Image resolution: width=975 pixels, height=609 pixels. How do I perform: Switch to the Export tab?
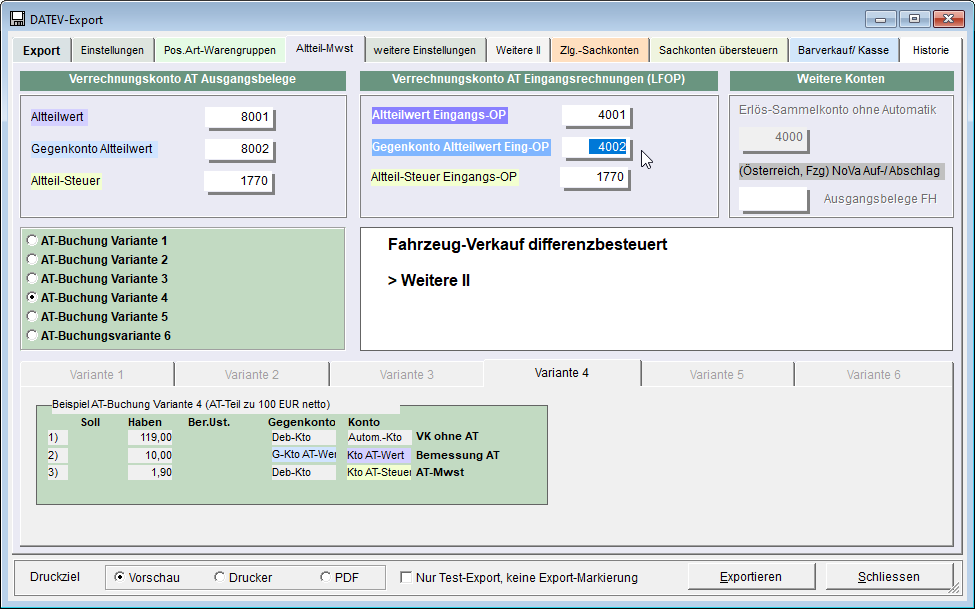pyautogui.click(x=42, y=50)
